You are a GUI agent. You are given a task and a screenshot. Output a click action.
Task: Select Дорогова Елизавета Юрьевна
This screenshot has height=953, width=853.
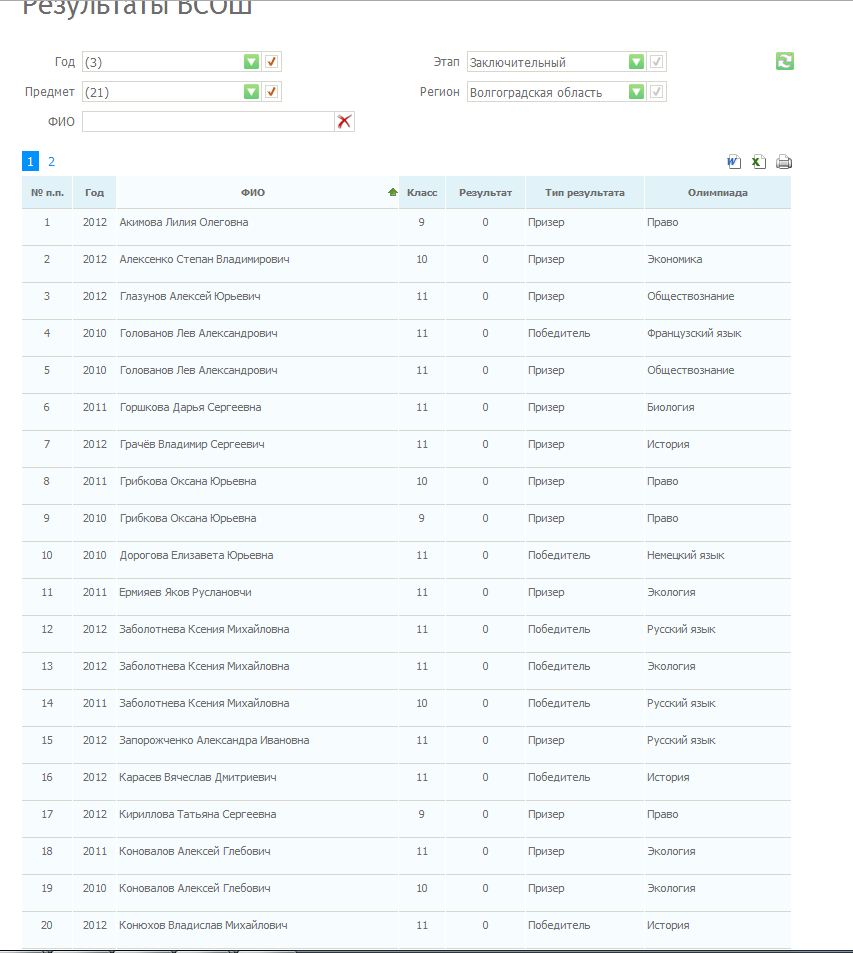click(196, 556)
